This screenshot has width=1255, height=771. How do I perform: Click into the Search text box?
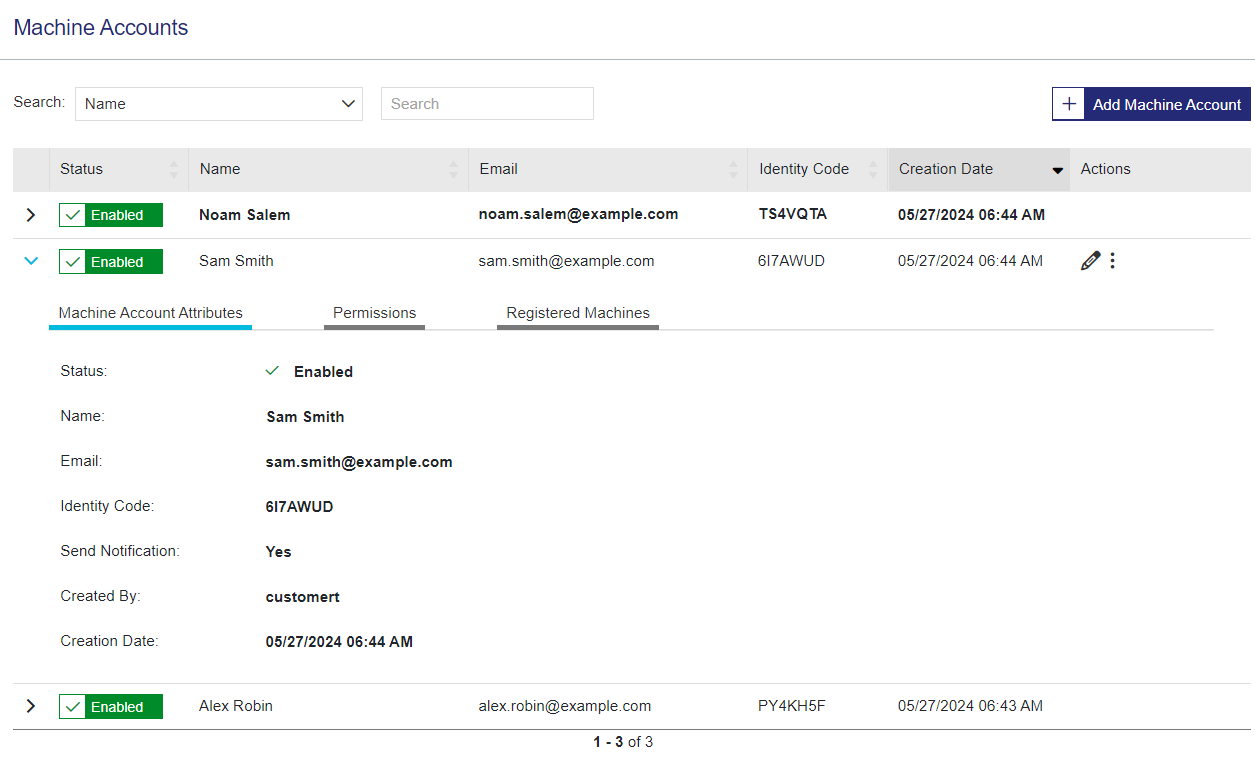point(487,104)
